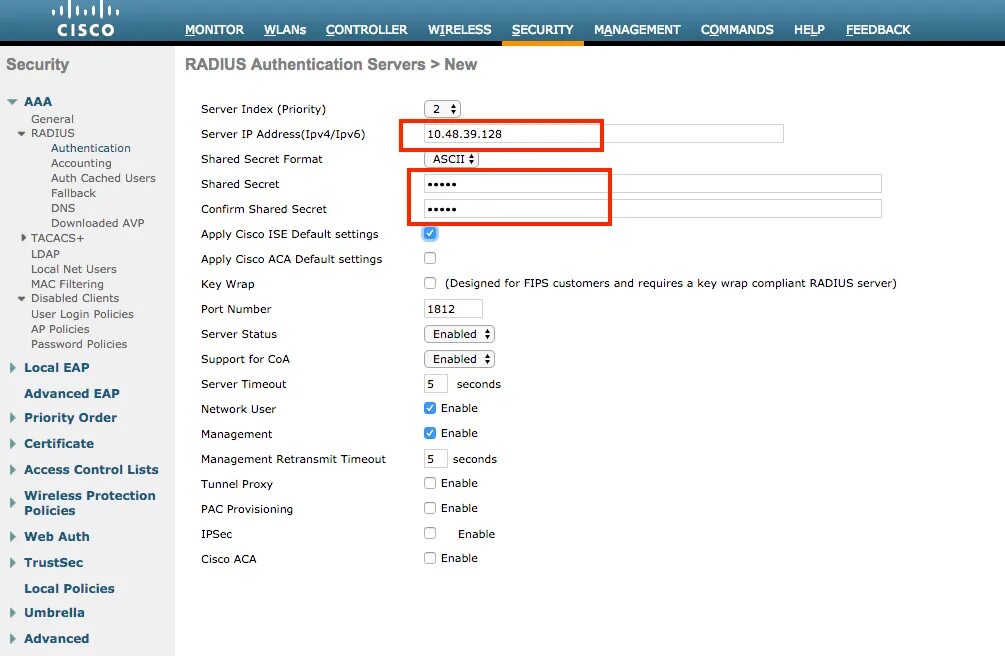Screen dimensions: 1005x656
Task: Expand the Priority Order arrow
Action: [x=13, y=417]
